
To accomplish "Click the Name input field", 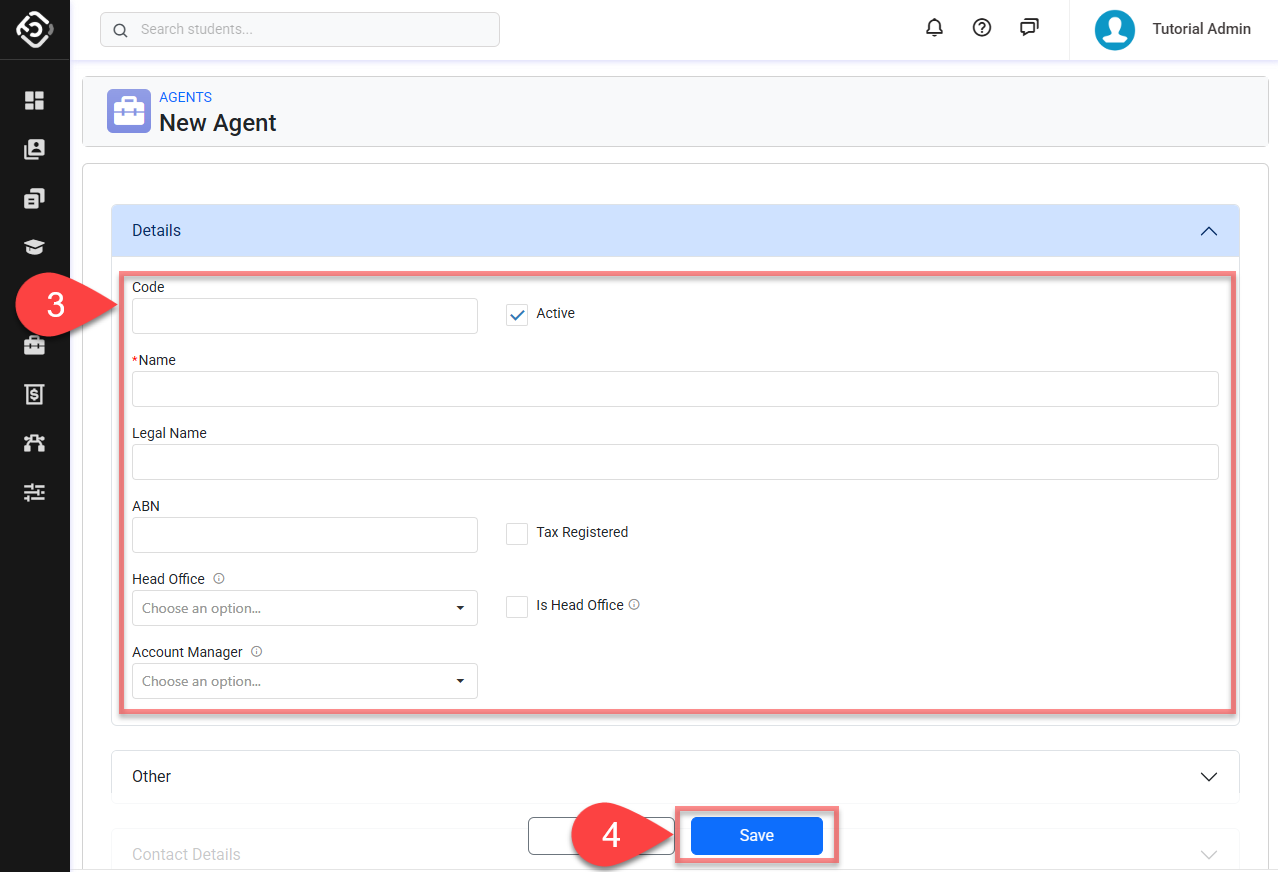I will pos(675,389).
